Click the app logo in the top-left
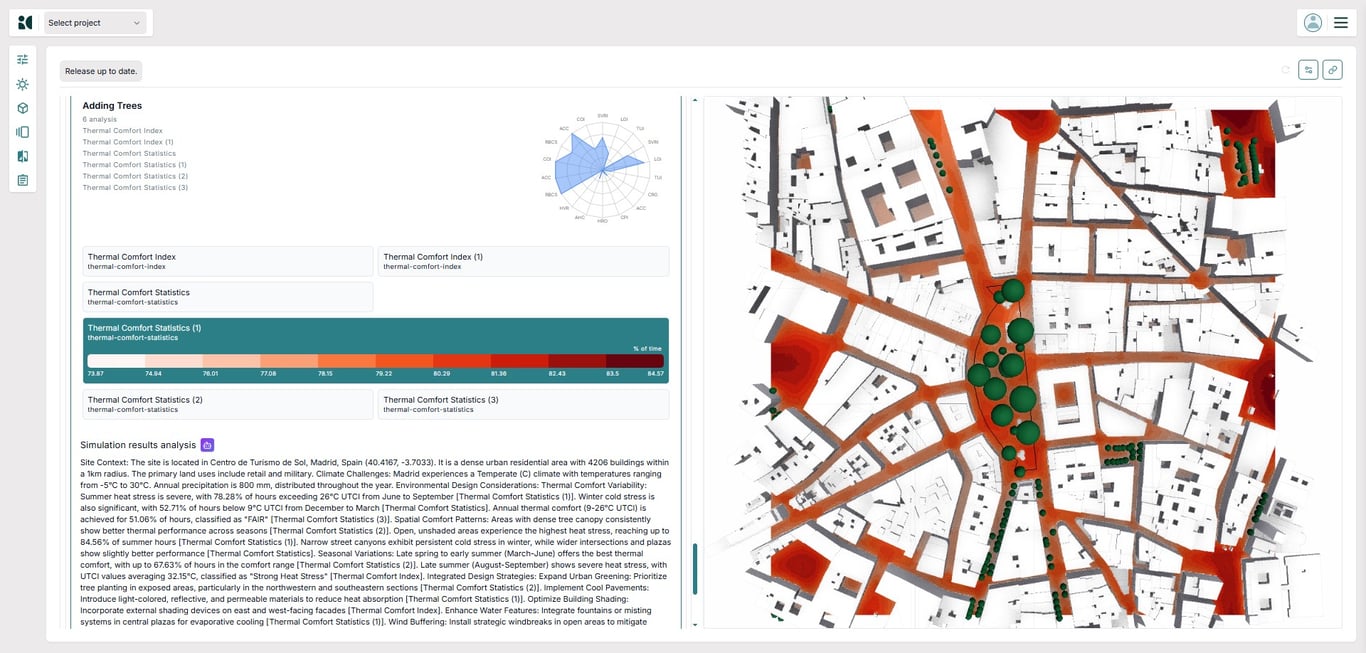This screenshot has width=1366, height=653. (x=25, y=22)
